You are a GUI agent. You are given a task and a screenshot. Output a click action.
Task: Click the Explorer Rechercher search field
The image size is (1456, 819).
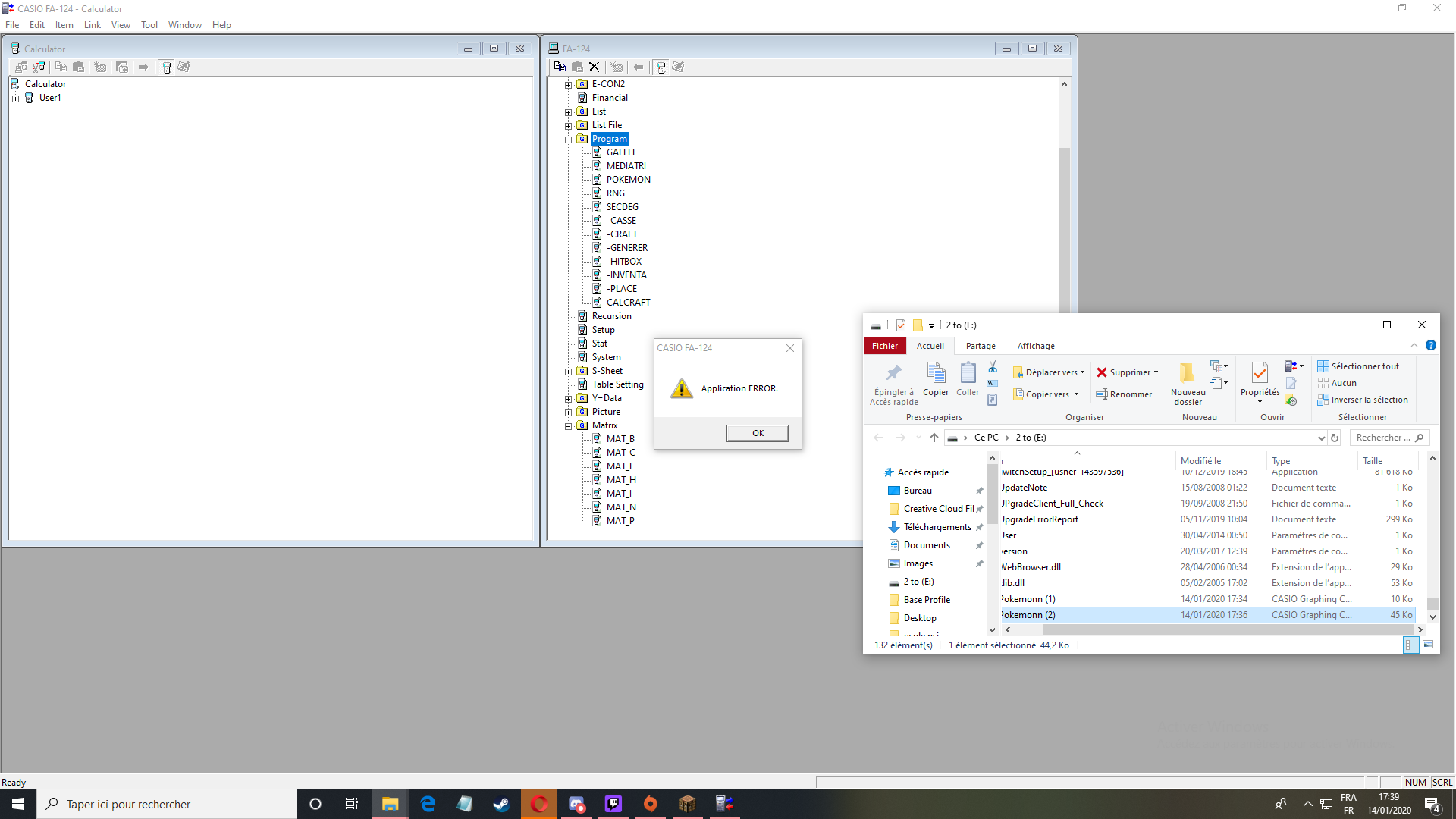pos(1389,438)
